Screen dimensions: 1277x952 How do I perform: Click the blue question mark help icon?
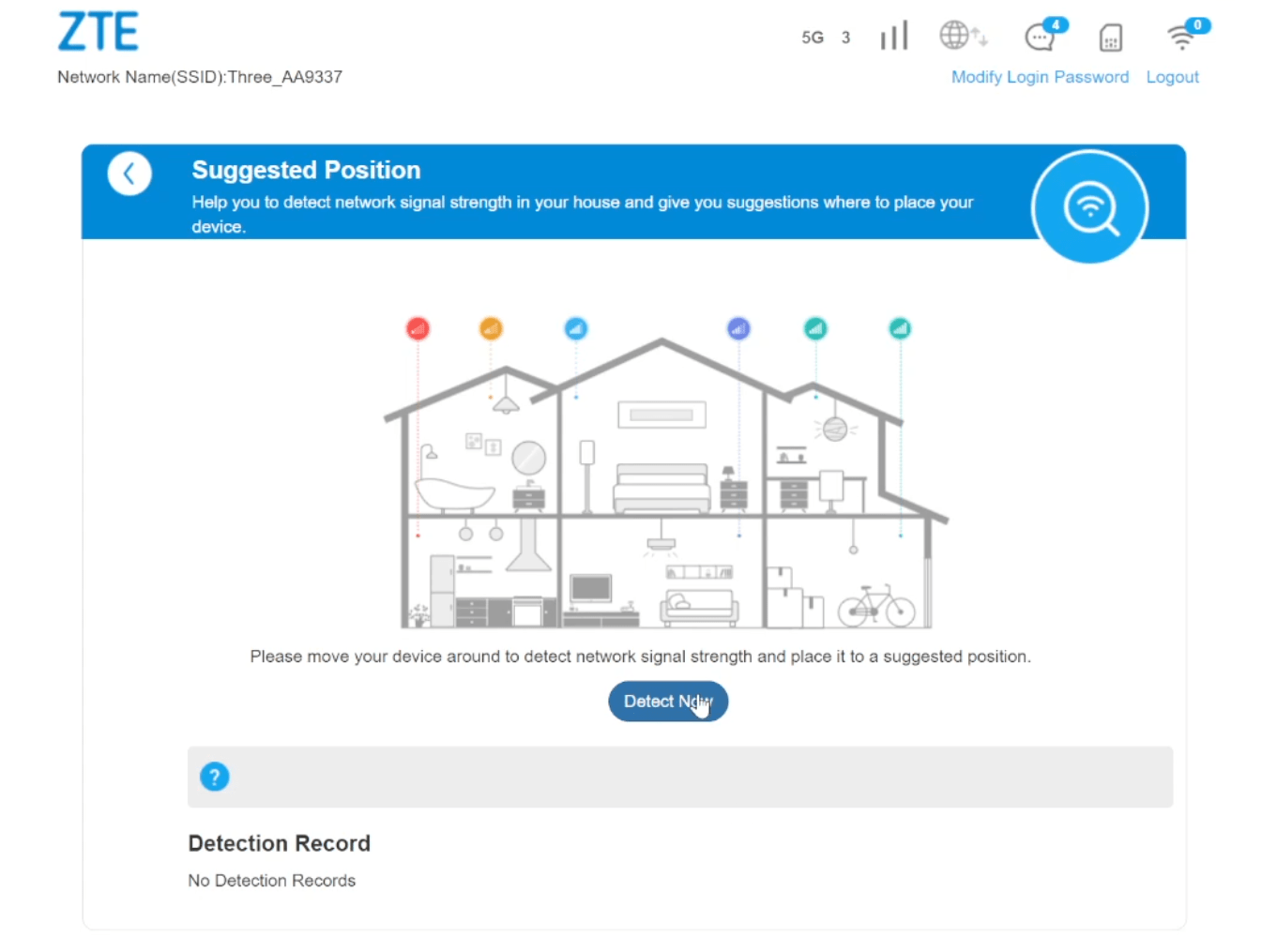click(x=215, y=777)
